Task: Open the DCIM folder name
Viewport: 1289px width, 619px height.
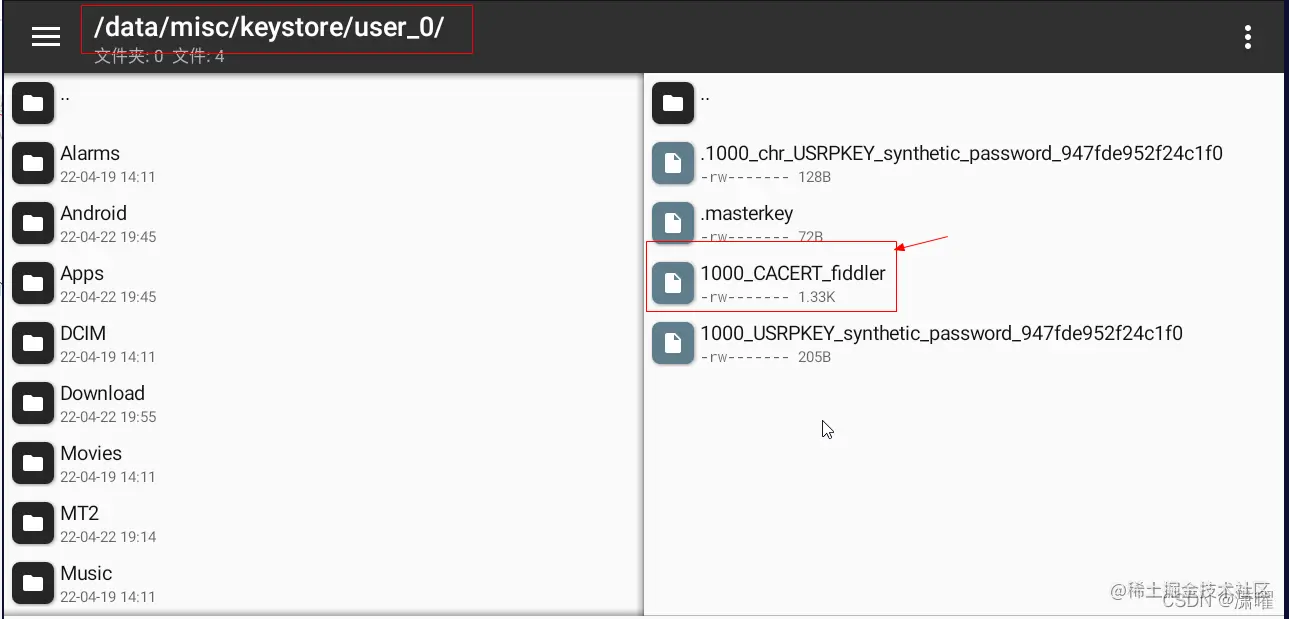Action: 83,333
